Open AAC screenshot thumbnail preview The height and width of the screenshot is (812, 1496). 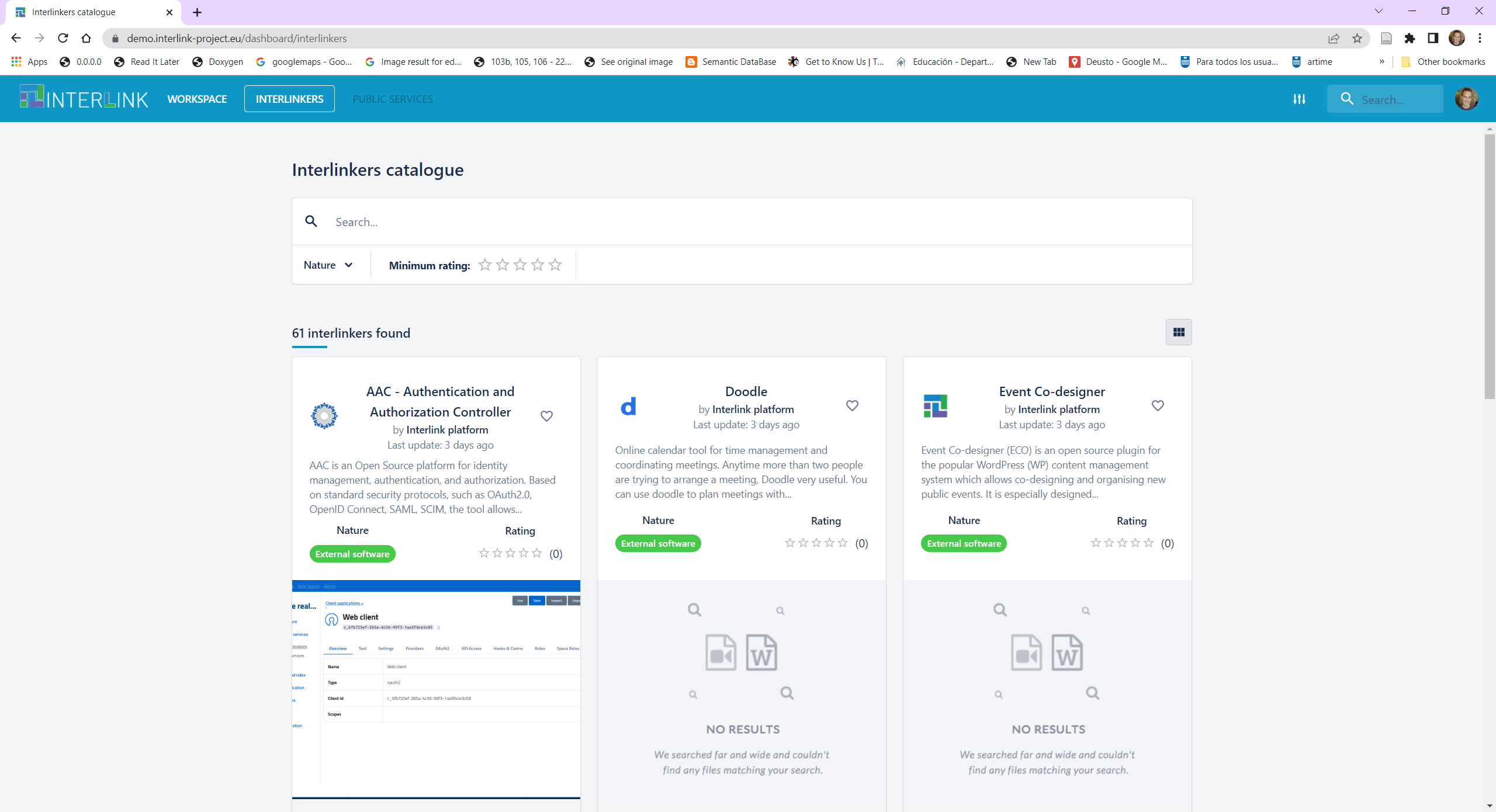[x=436, y=689]
